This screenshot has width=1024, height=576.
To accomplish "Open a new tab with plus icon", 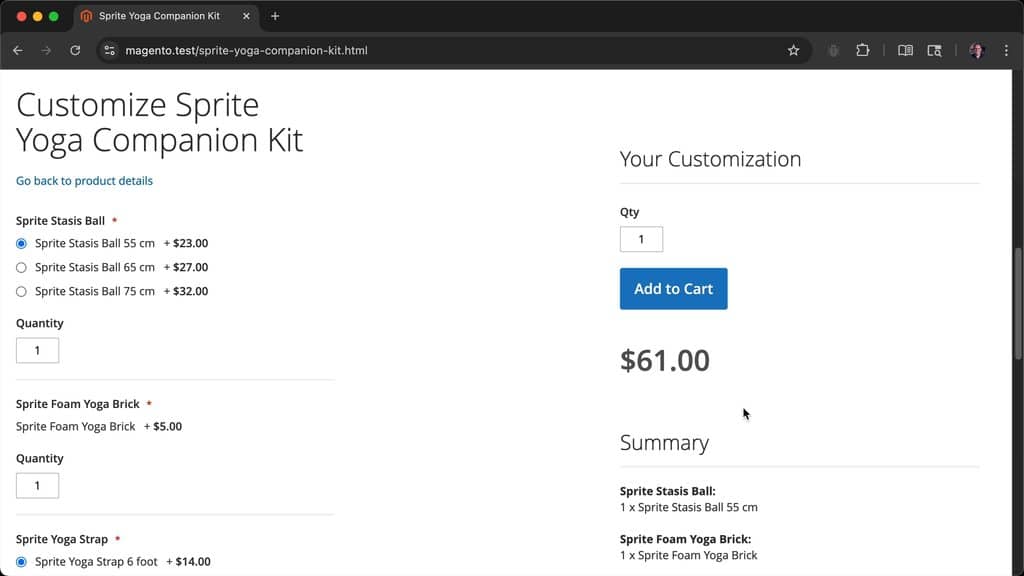I will (275, 16).
